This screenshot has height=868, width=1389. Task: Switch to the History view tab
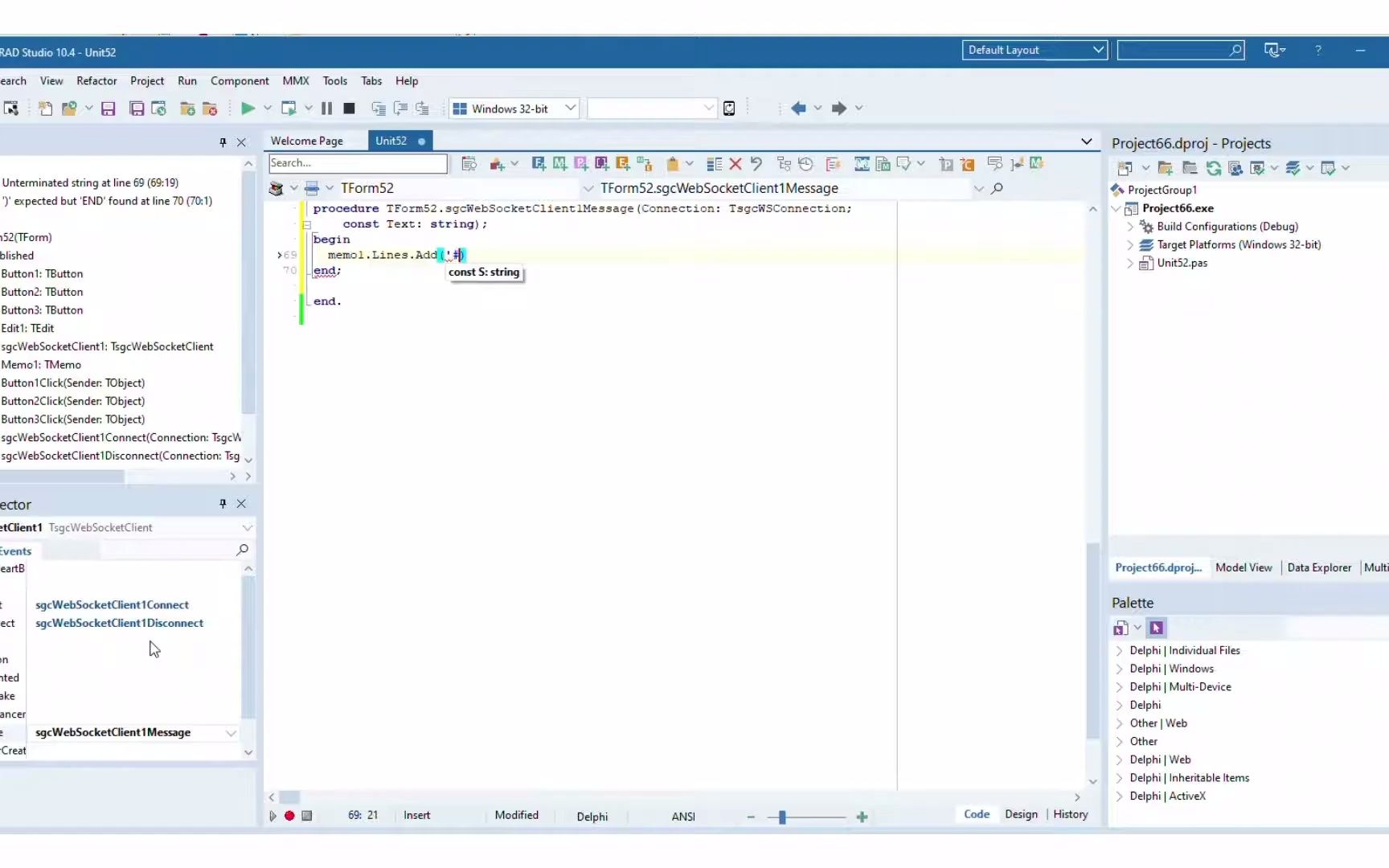[1071, 815]
